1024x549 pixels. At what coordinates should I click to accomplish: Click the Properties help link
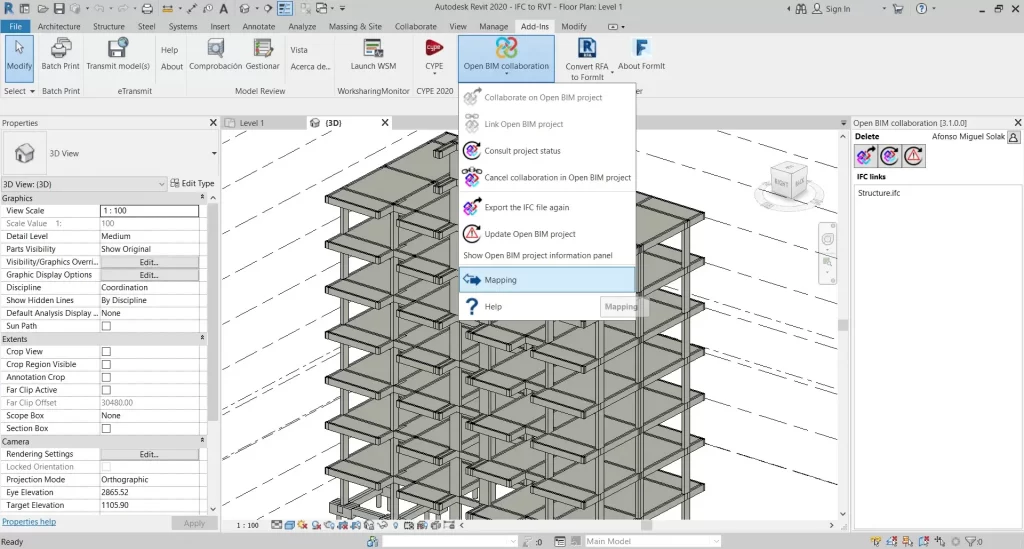point(29,522)
